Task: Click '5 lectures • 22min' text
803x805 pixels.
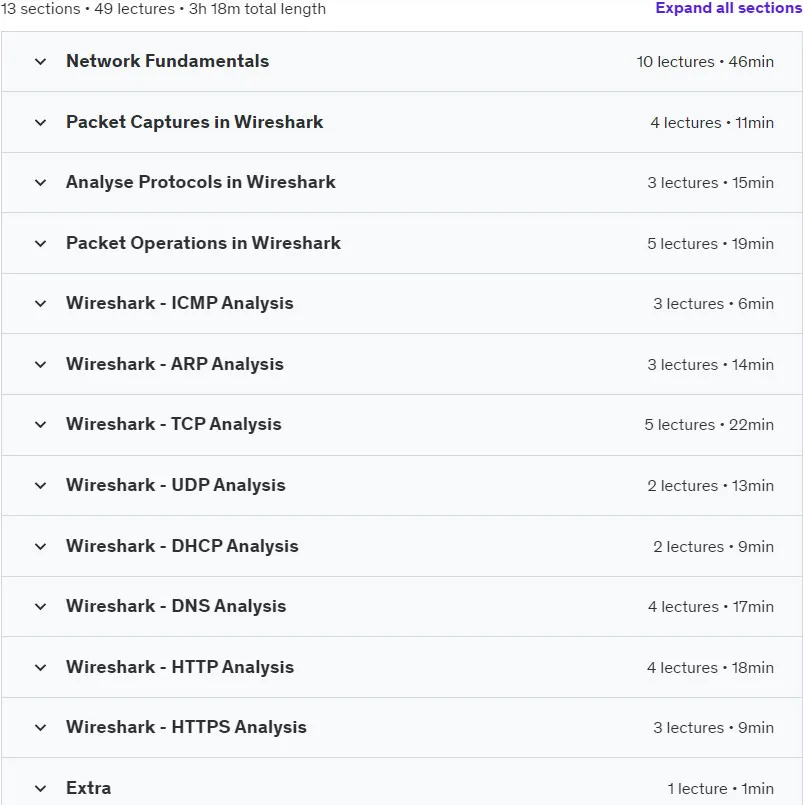Action: 709,425
